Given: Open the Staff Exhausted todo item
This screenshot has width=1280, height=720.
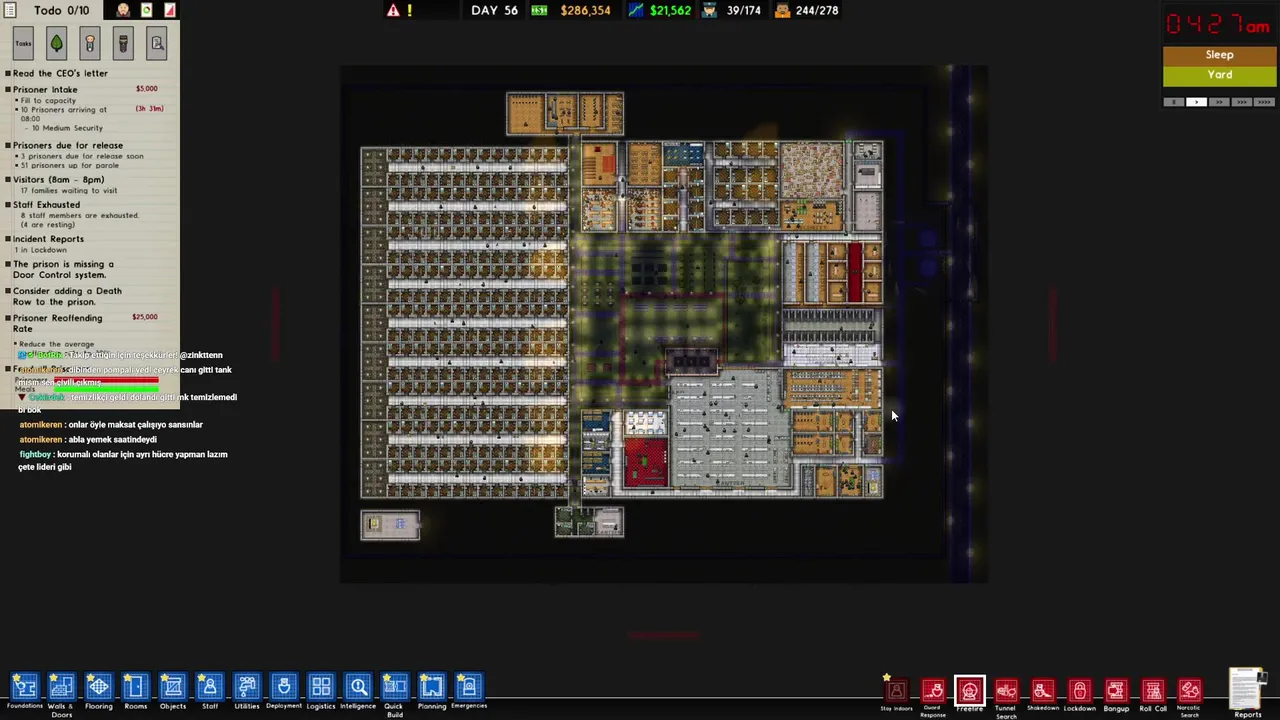Looking at the screenshot, I should coord(46,205).
